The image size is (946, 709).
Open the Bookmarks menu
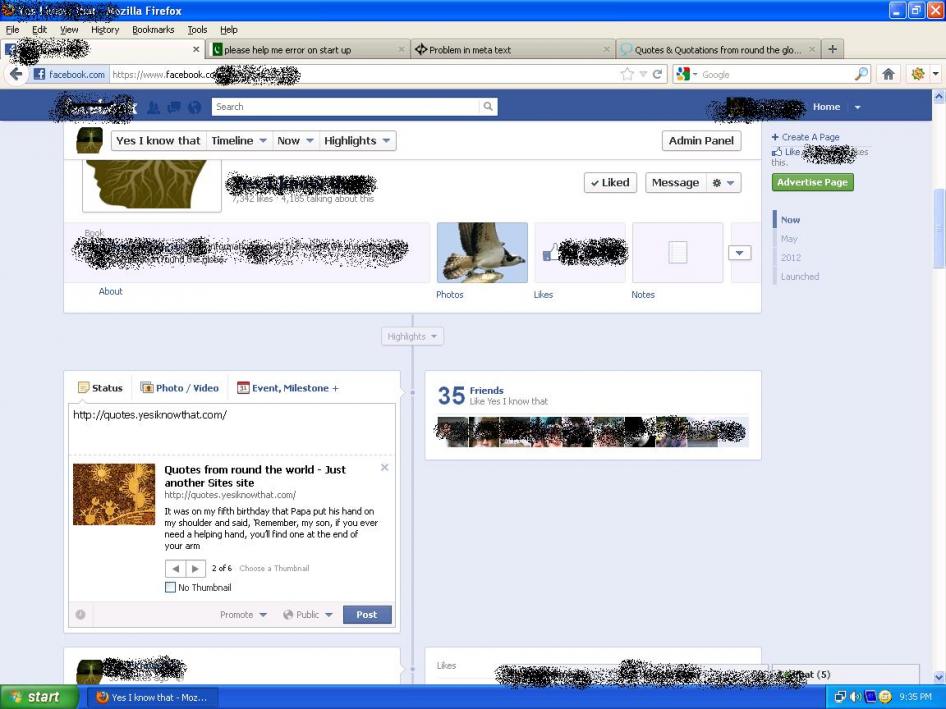[x=153, y=30]
